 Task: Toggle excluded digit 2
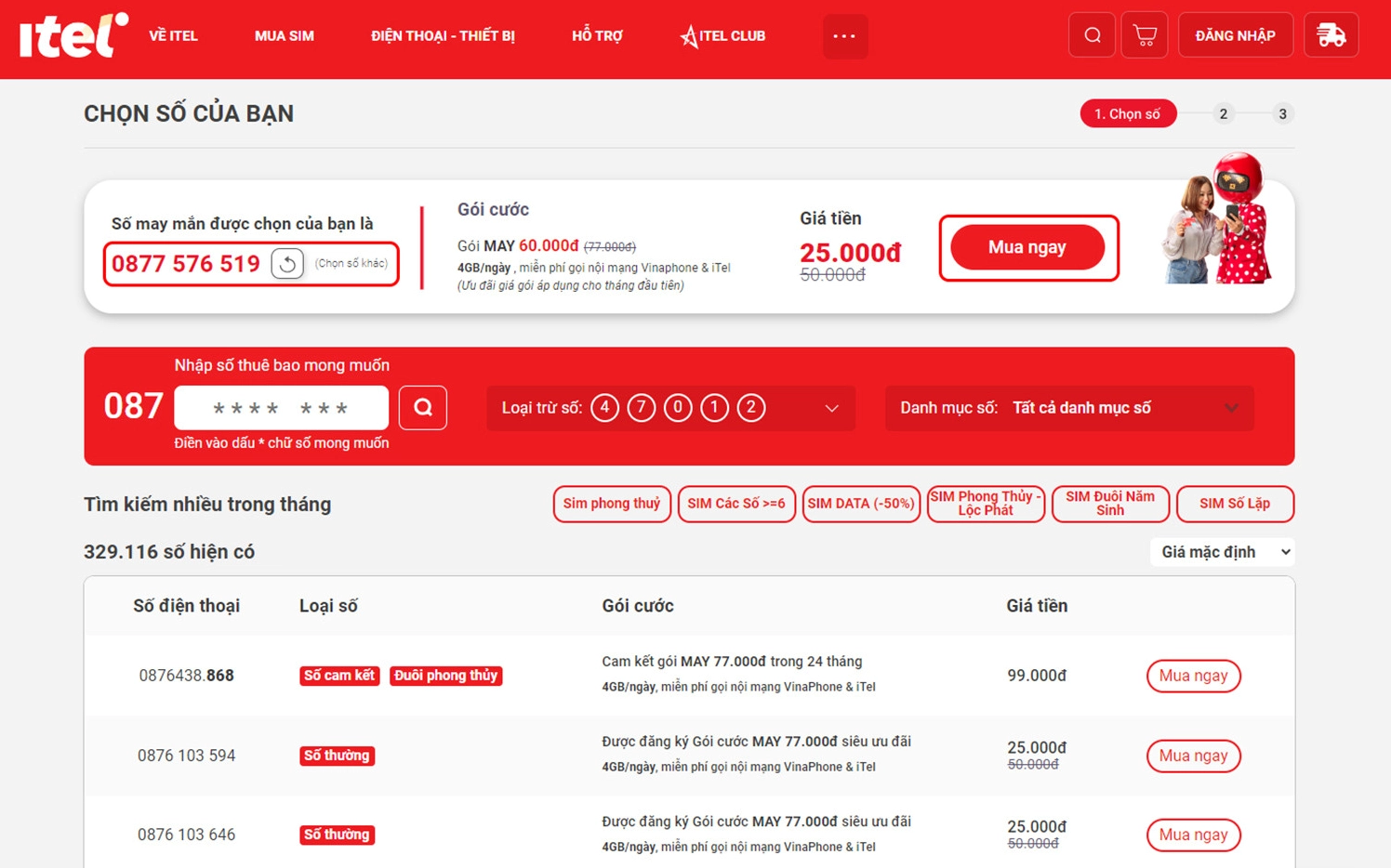tap(751, 408)
